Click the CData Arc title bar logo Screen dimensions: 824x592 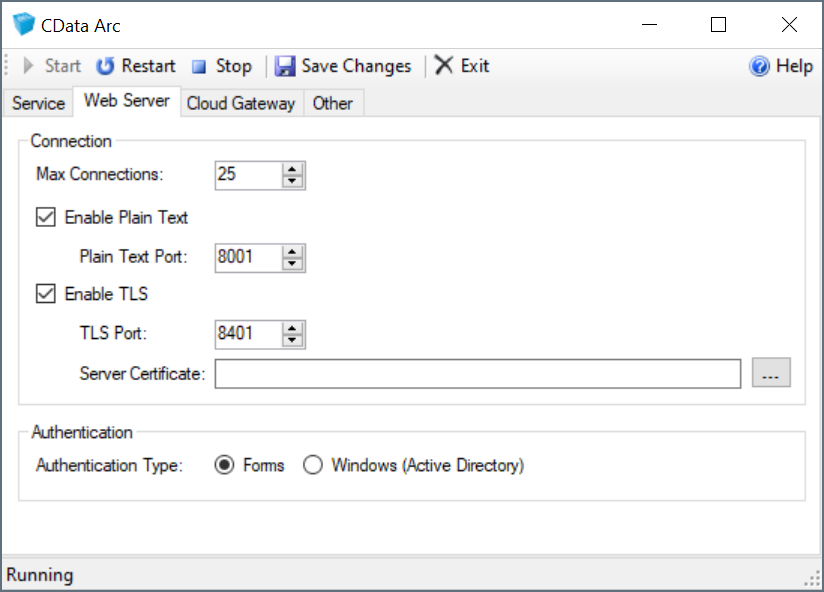point(24,25)
